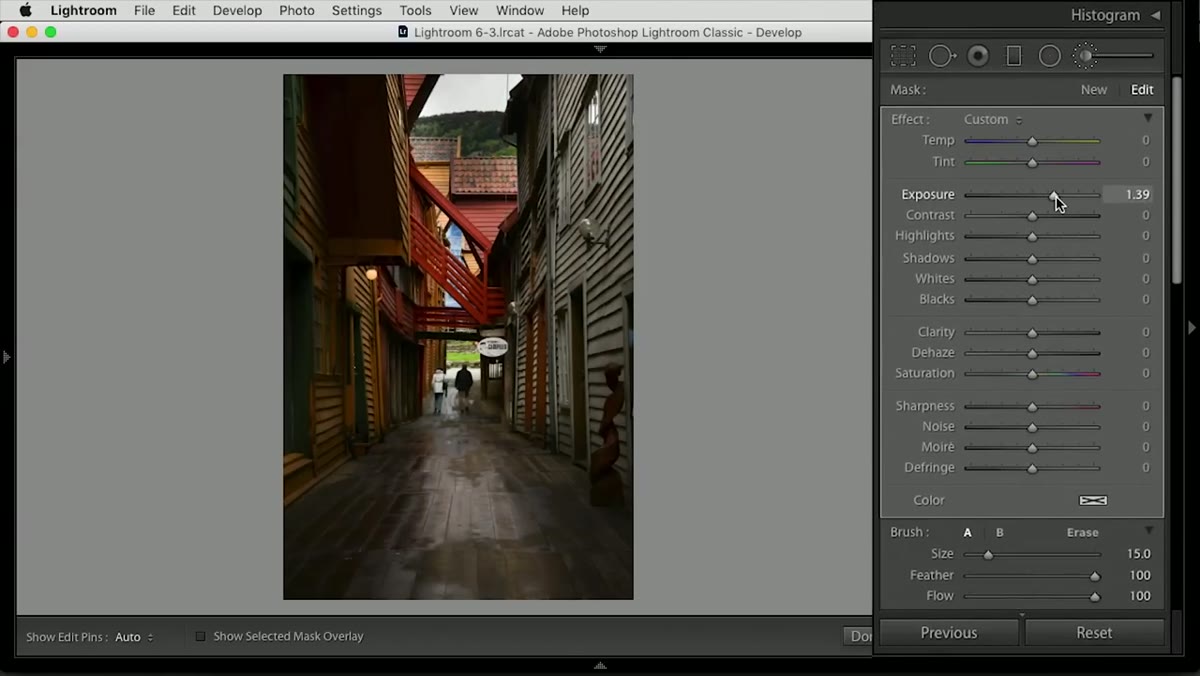This screenshot has width=1200, height=676.
Task: Click the Feather value 100
Action: pyautogui.click(x=1140, y=575)
